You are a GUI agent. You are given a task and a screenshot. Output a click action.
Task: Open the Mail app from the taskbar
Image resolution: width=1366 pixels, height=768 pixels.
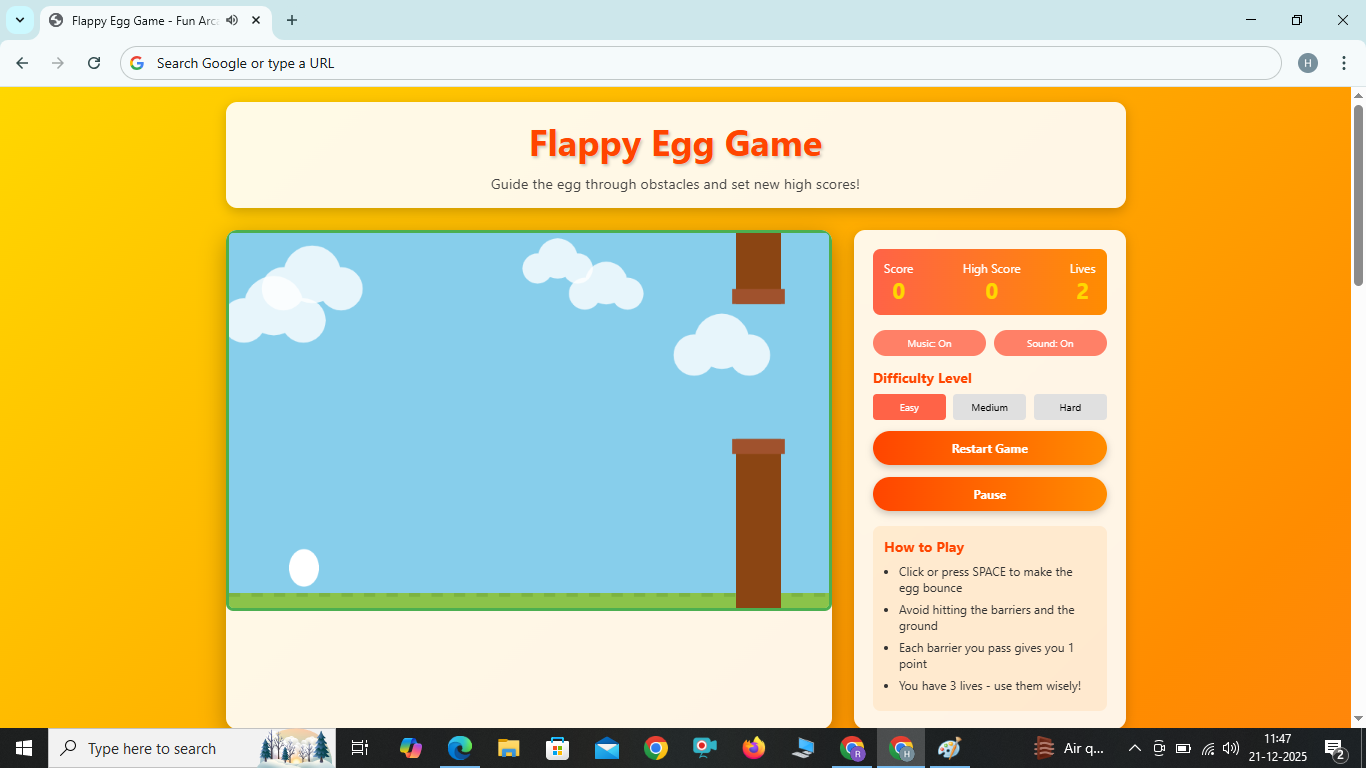(x=606, y=747)
